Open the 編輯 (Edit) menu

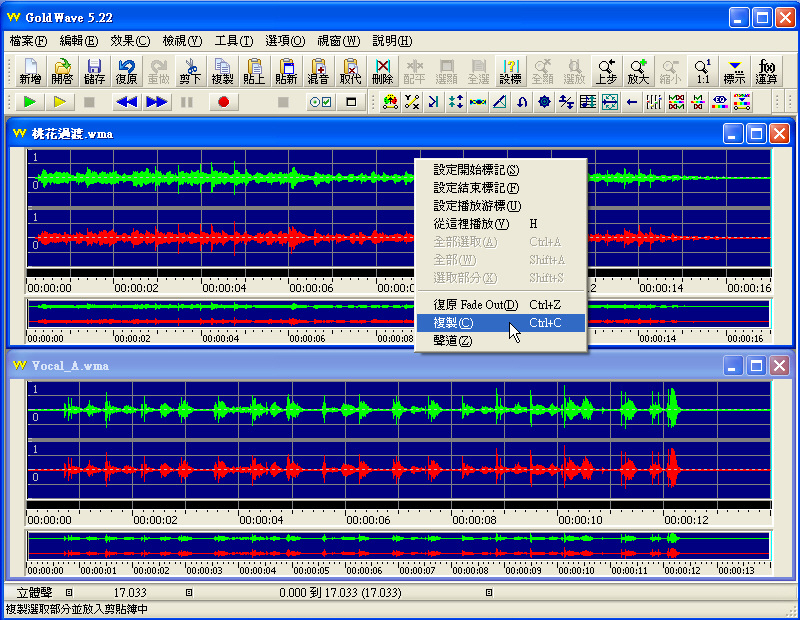point(79,41)
